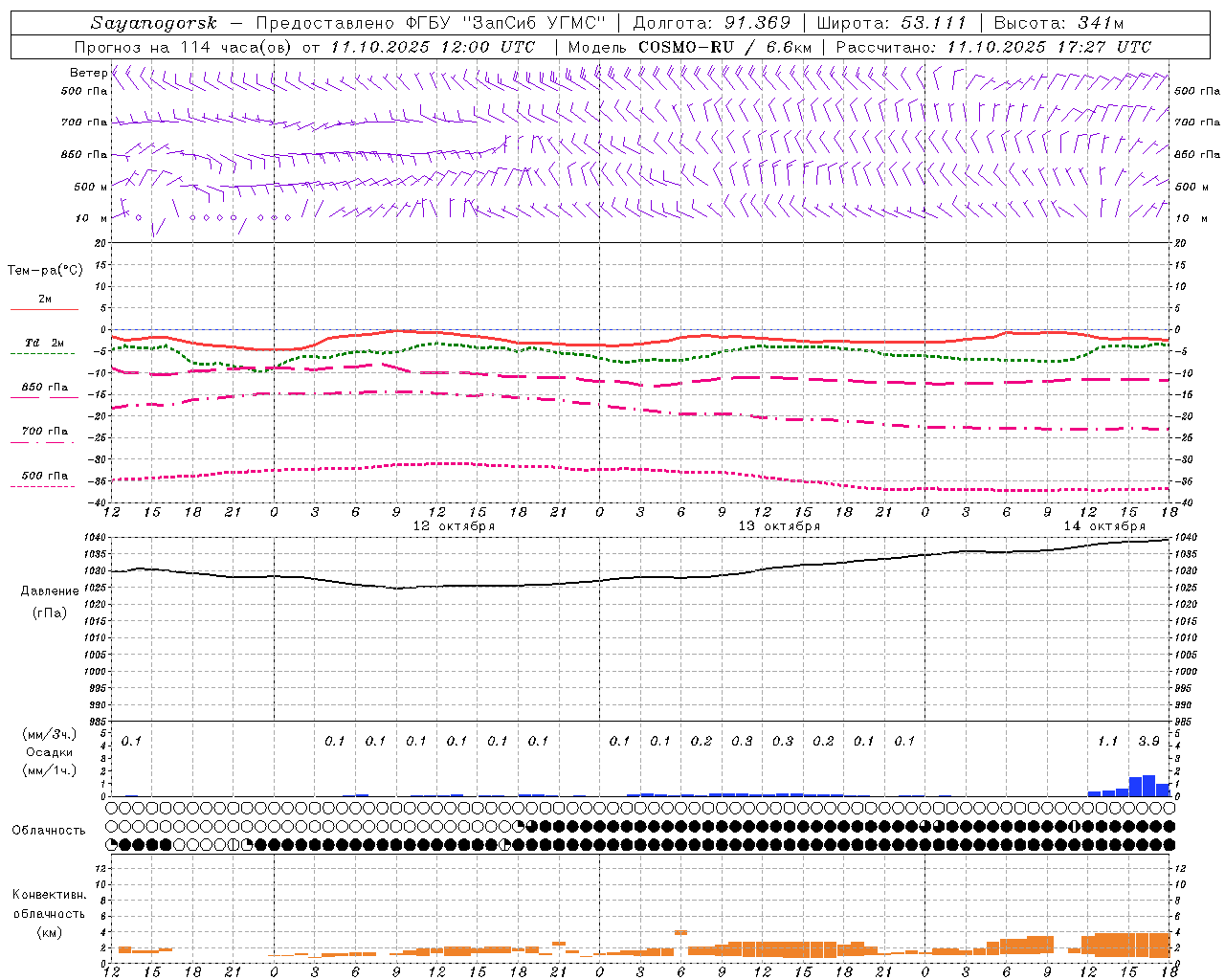Click the Sayanogorsk station title
The image size is (1225, 980).
(x=154, y=24)
